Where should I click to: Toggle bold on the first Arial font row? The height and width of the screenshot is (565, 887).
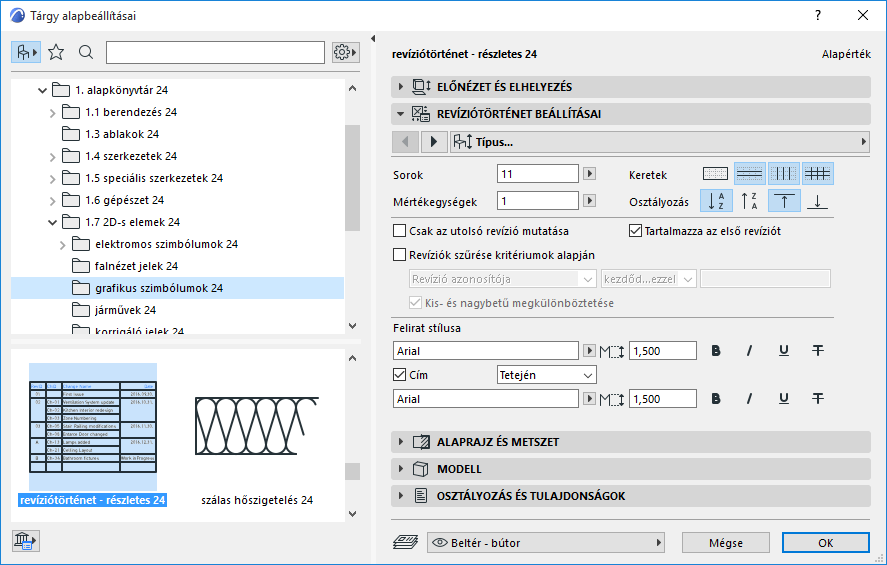coord(716,350)
